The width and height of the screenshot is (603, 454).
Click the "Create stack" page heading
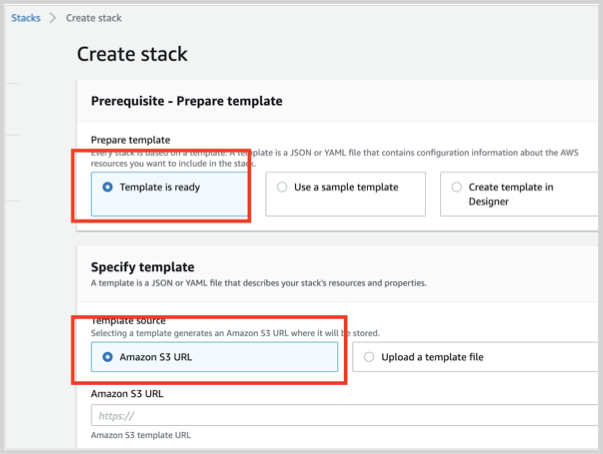pyautogui.click(x=132, y=54)
